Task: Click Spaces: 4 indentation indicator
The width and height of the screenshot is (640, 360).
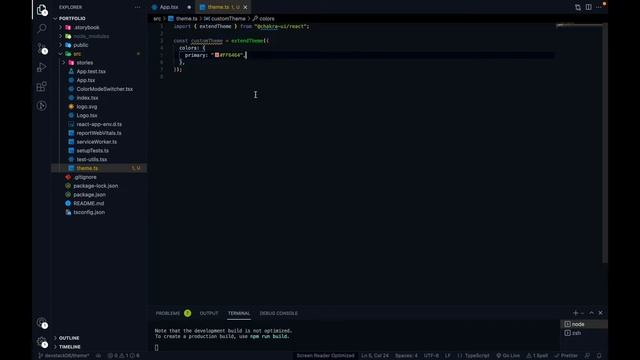Action: [x=406, y=356]
